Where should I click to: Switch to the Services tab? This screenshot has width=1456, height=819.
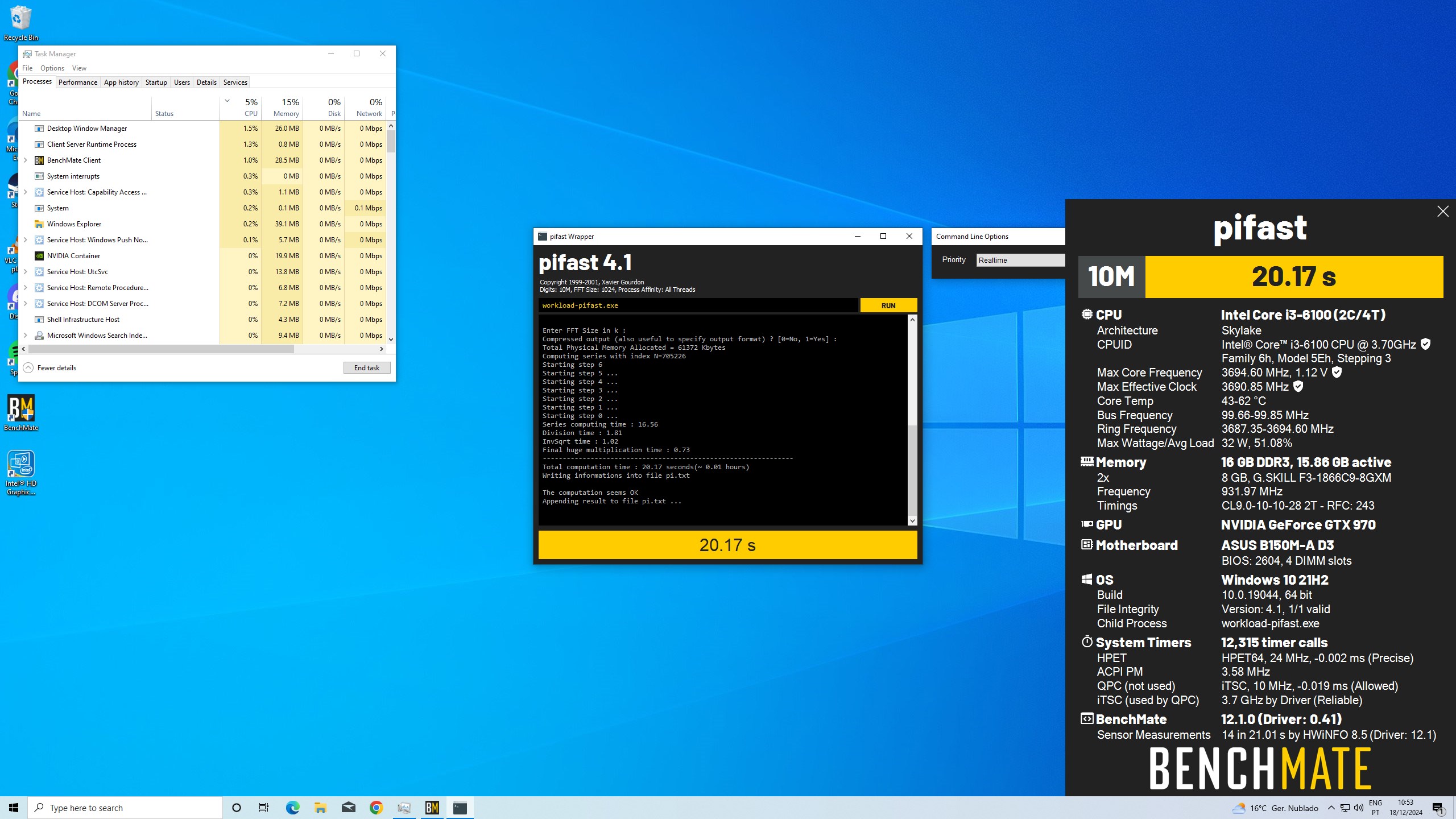tap(235, 82)
